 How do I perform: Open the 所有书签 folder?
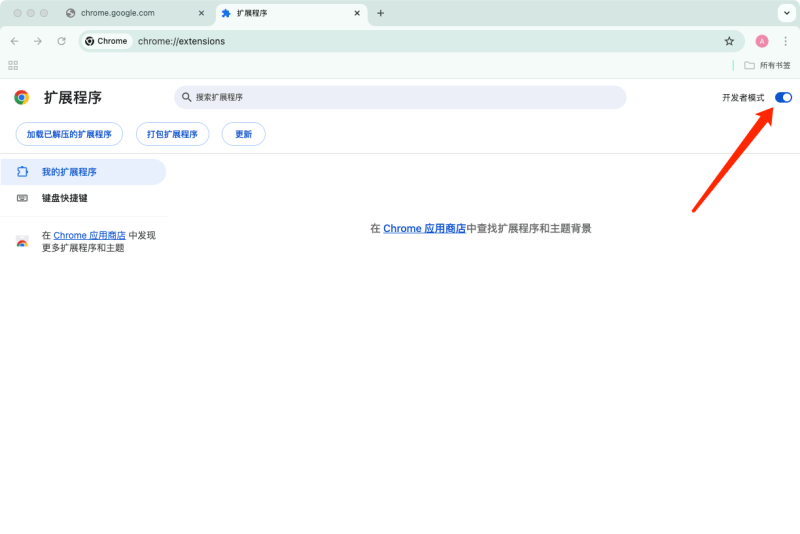click(x=767, y=65)
